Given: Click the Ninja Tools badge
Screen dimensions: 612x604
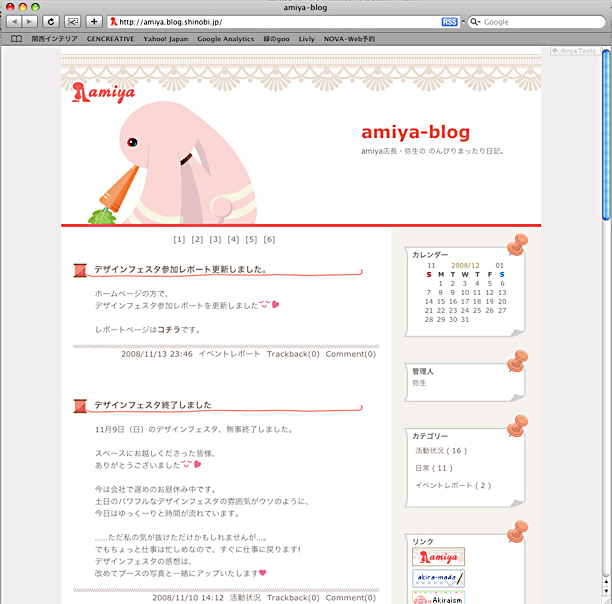Looking at the screenshot, I should (575, 51).
